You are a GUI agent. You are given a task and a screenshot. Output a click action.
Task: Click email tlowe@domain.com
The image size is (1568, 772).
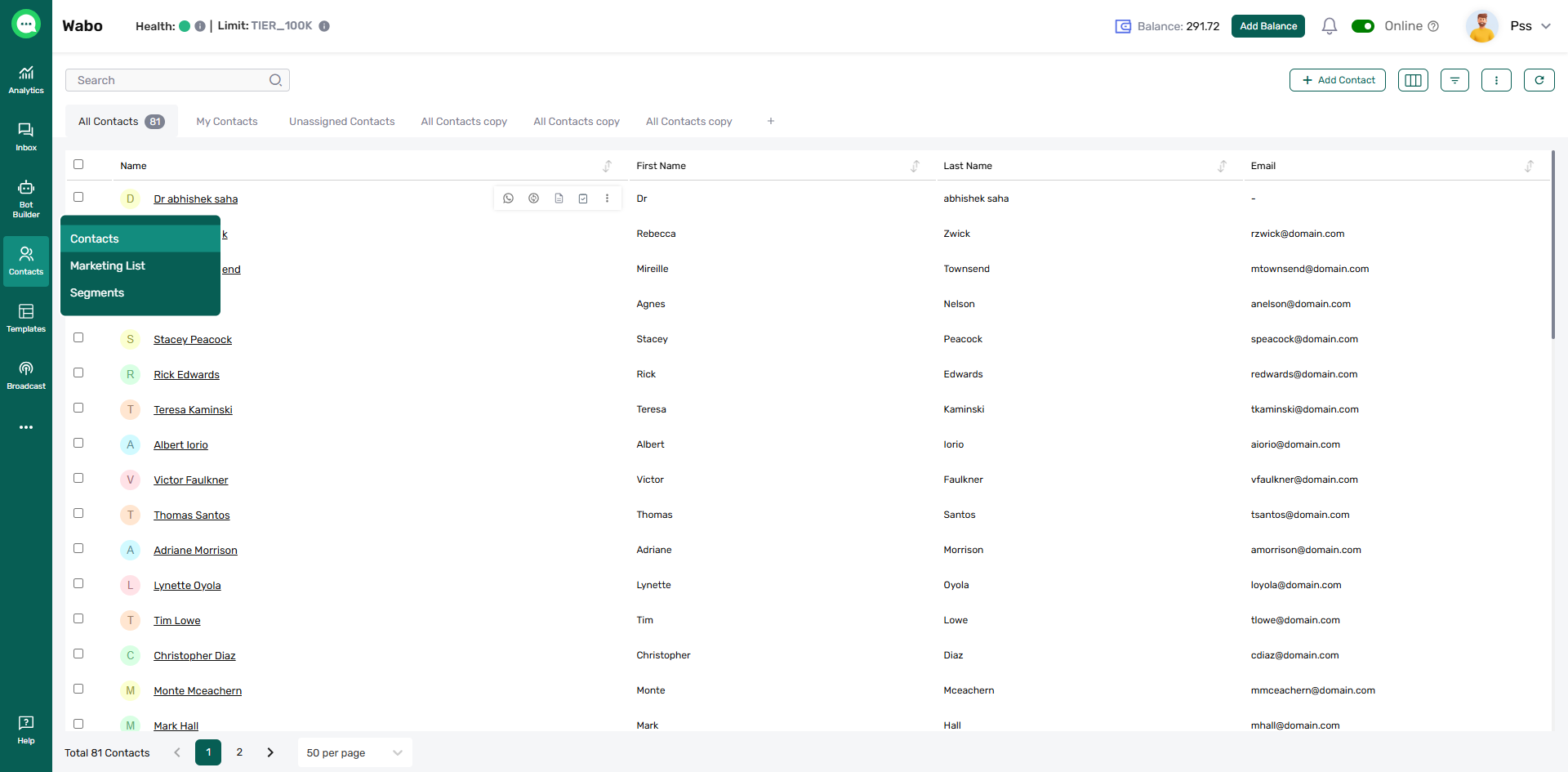pos(1295,620)
